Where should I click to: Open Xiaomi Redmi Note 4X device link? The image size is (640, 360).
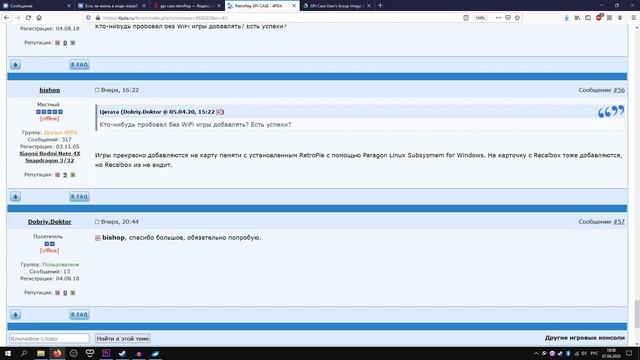point(50,157)
